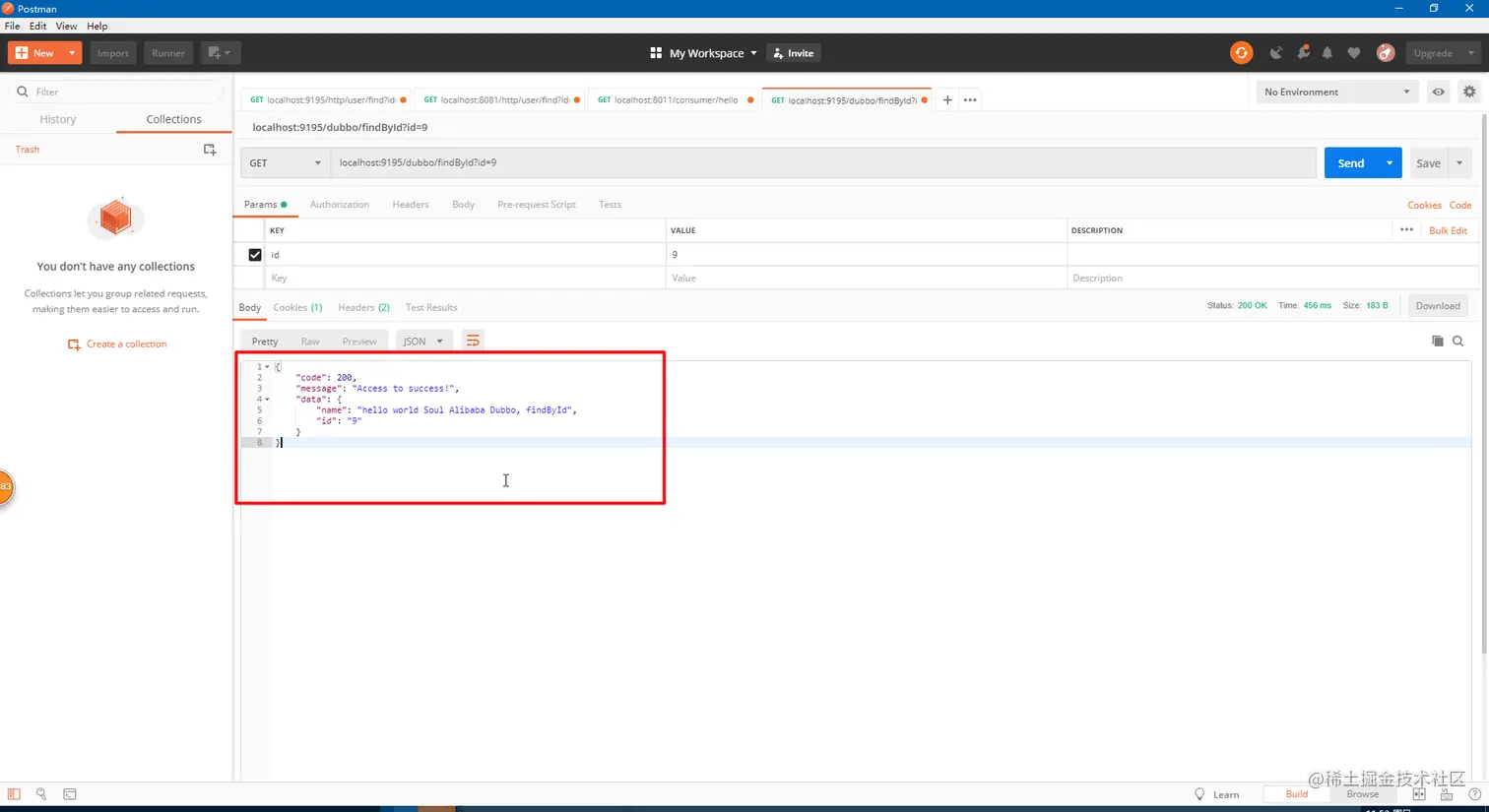1489x812 pixels.
Task: Switch to the localhost:8011/consumer/hello tab
Action: (x=674, y=99)
